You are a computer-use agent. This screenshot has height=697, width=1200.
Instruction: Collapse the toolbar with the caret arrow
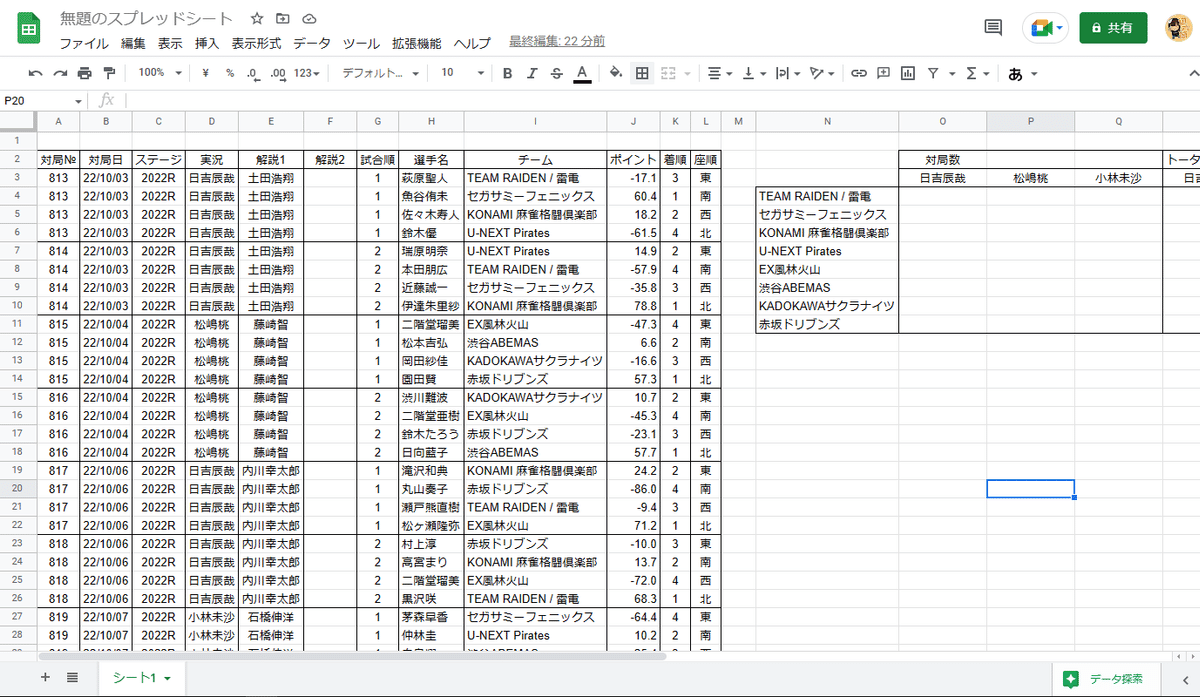coord(1192,73)
